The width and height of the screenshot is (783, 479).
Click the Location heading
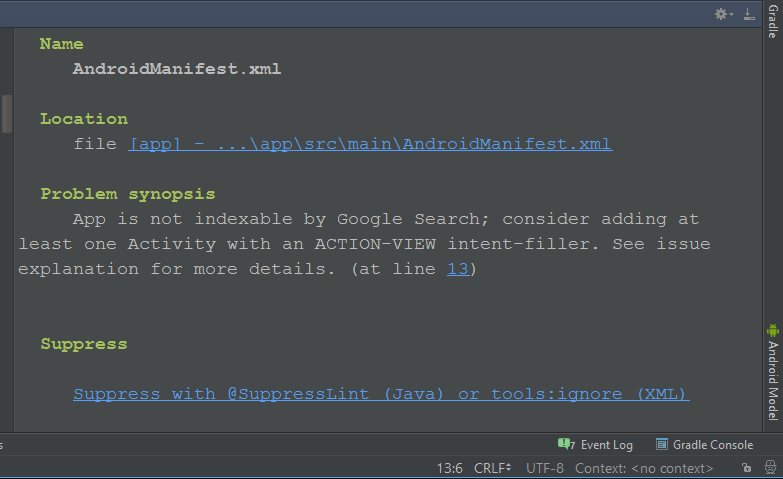tap(84, 119)
